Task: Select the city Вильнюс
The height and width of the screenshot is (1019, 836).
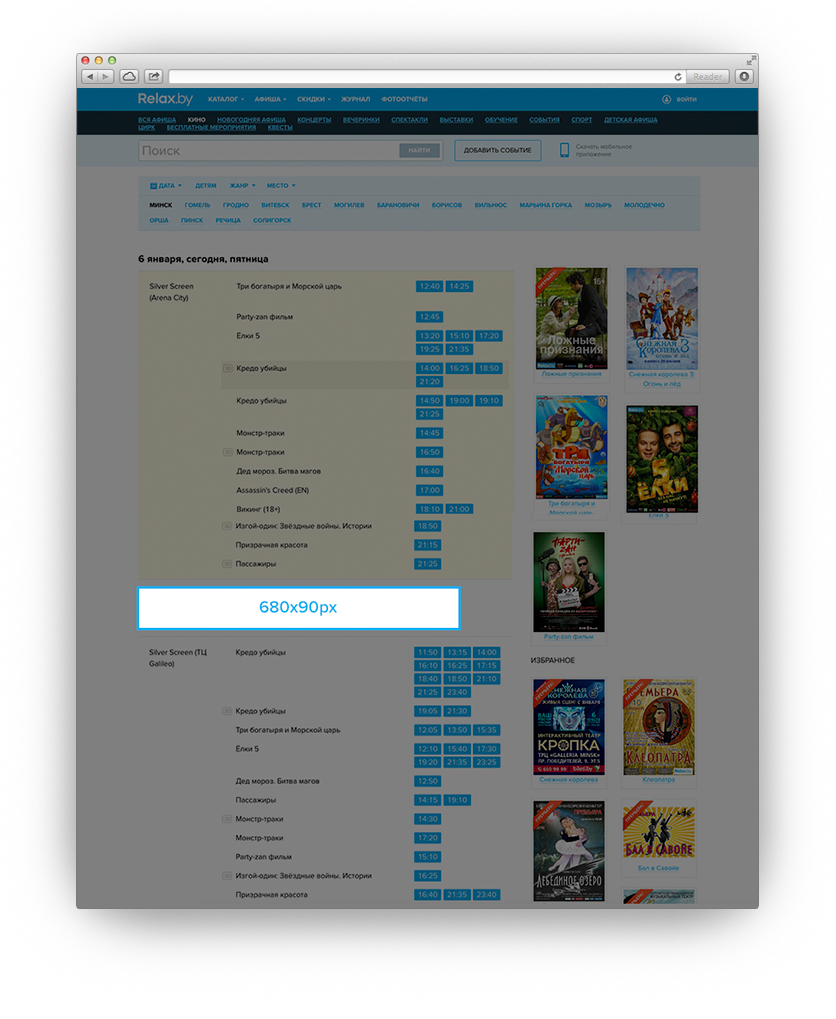Action: (x=490, y=205)
